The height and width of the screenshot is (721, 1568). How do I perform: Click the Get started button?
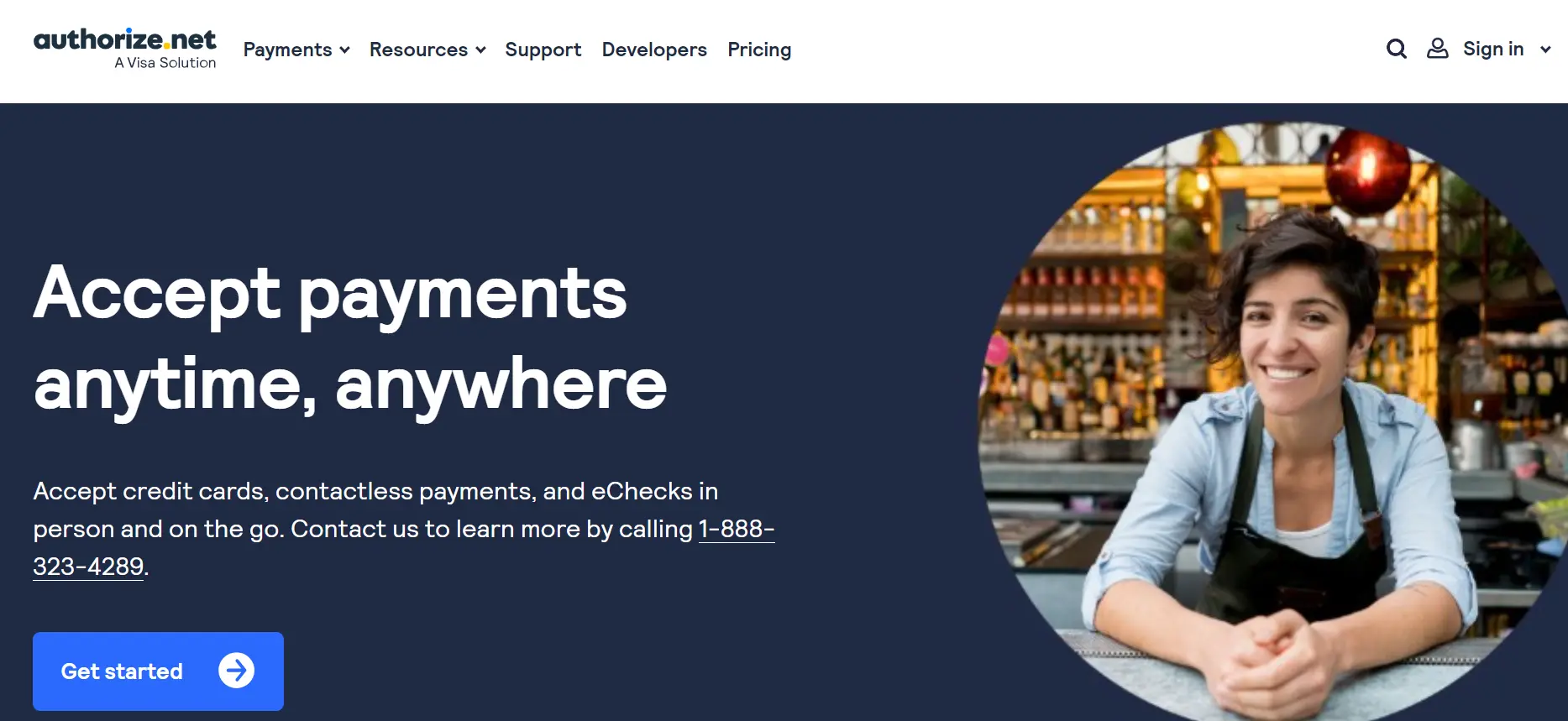coord(158,671)
